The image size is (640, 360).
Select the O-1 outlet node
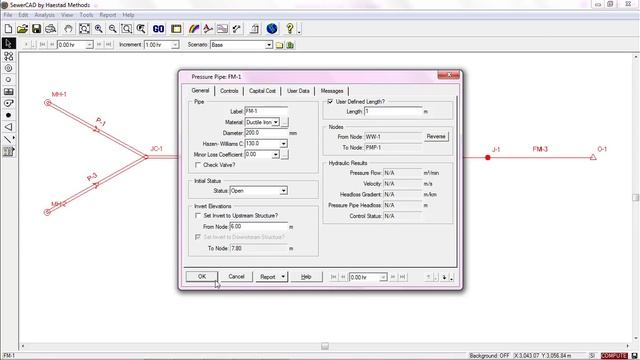593,157
